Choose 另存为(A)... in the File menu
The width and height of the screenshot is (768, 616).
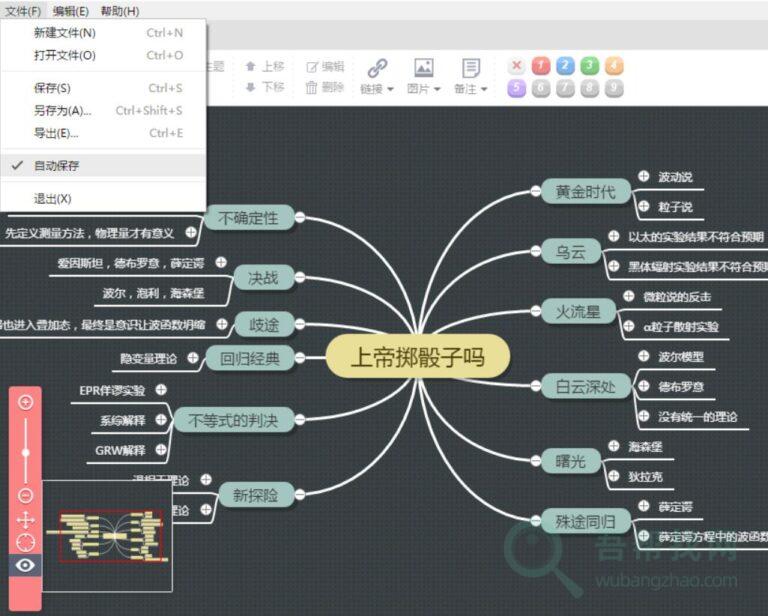point(62,110)
